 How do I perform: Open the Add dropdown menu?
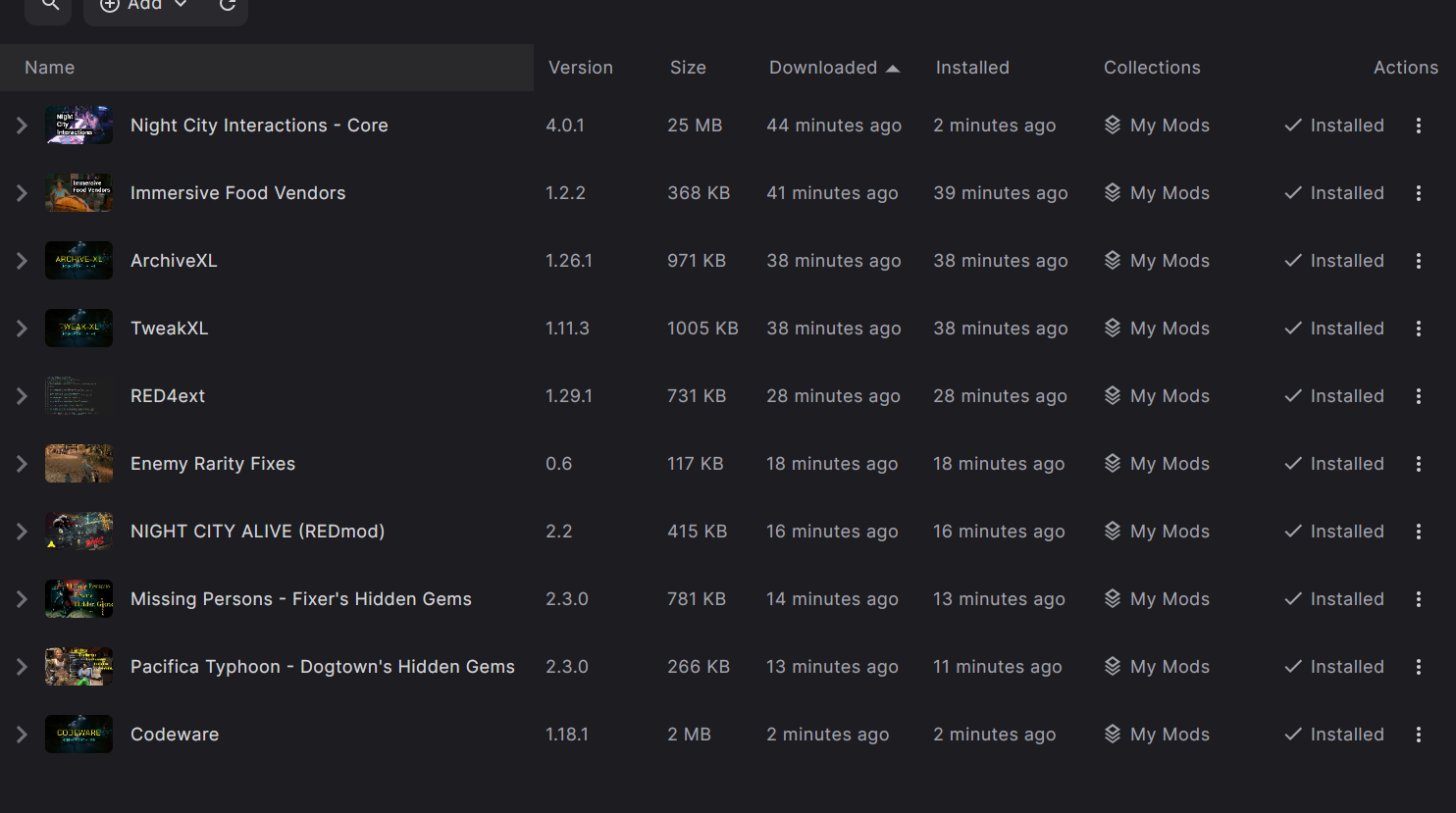(143, 6)
